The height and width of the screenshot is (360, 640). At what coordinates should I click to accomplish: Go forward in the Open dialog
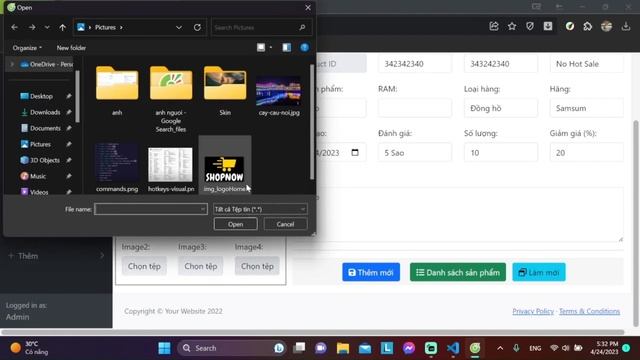coord(32,27)
